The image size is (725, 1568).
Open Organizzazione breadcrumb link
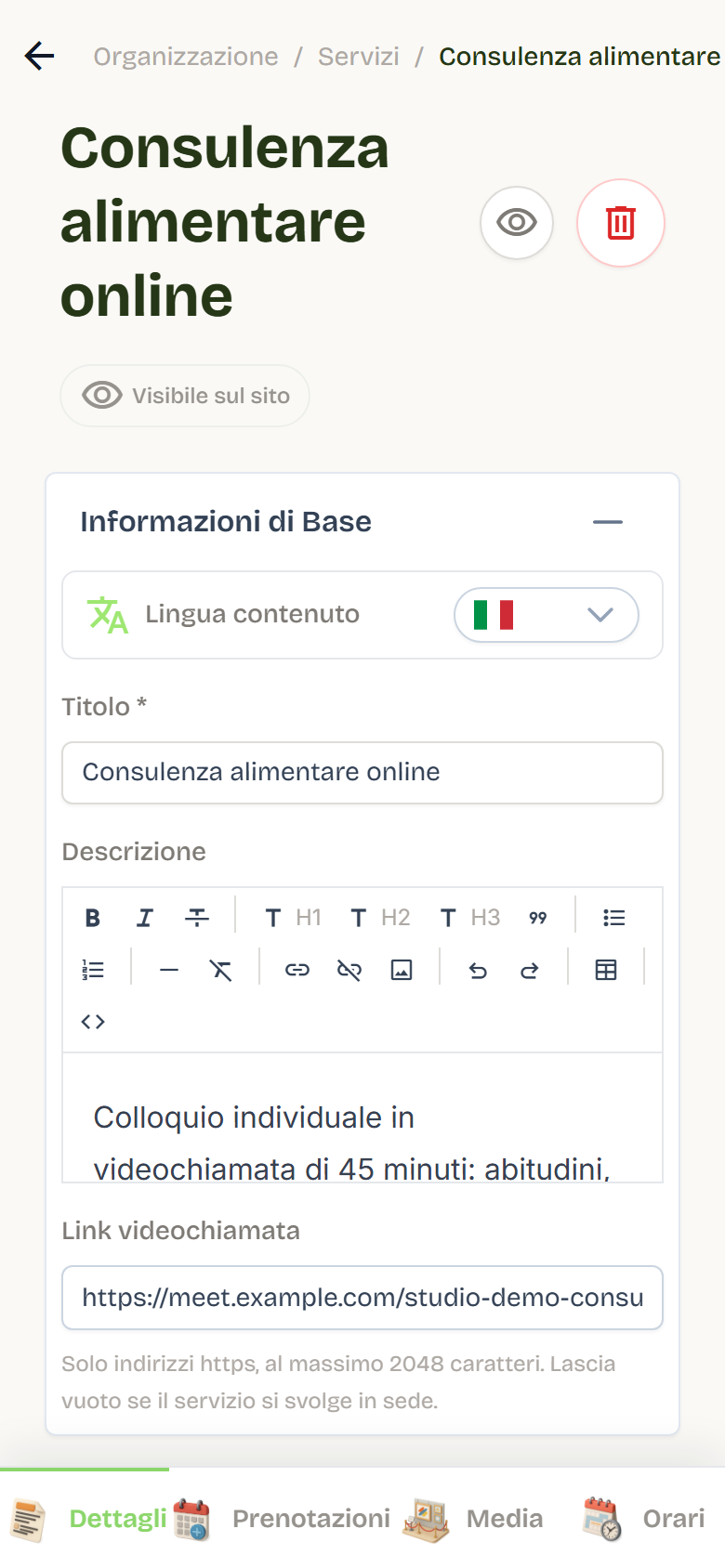click(x=186, y=57)
